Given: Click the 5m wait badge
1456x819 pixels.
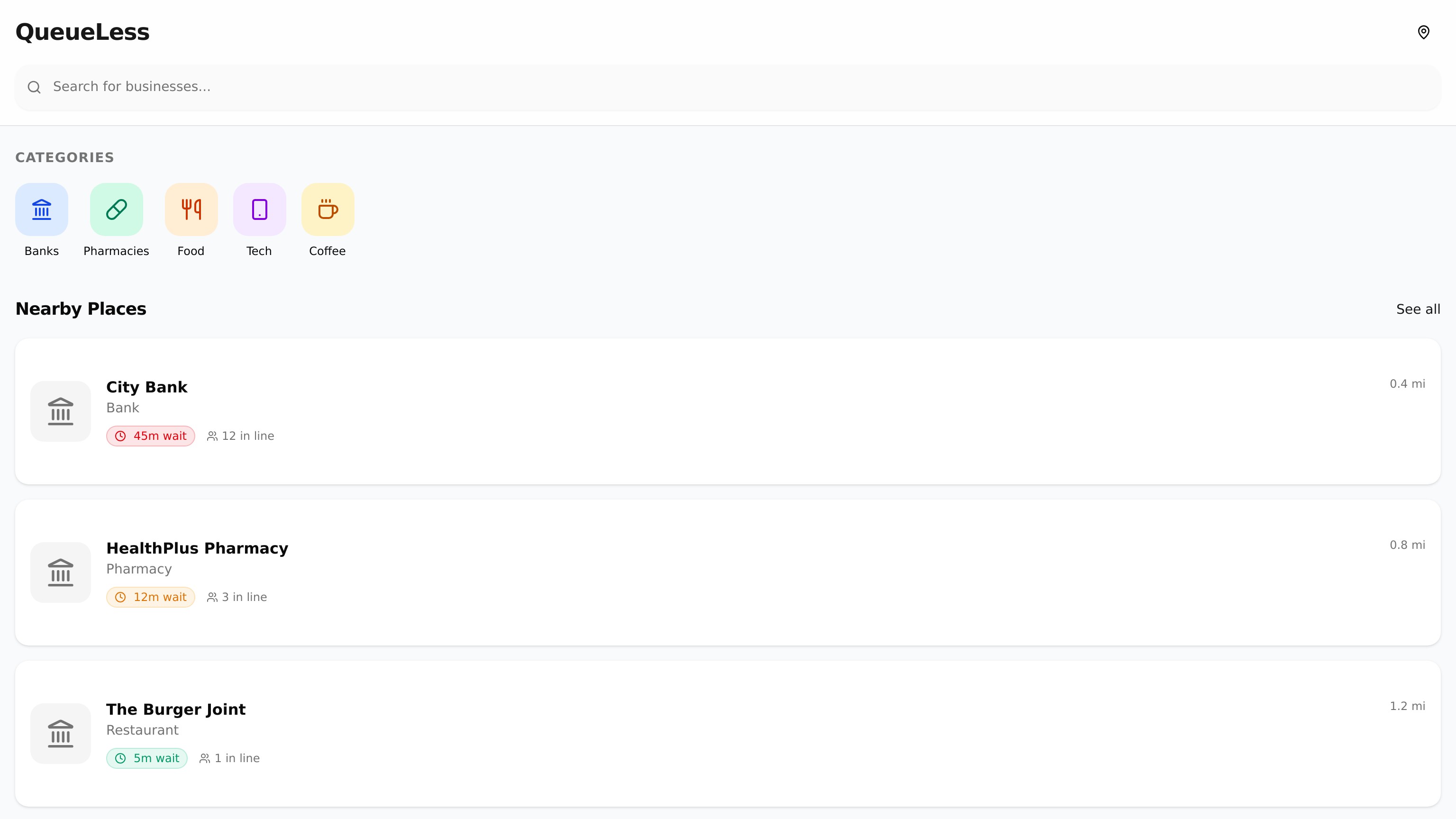Looking at the screenshot, I should coord(147,758).
